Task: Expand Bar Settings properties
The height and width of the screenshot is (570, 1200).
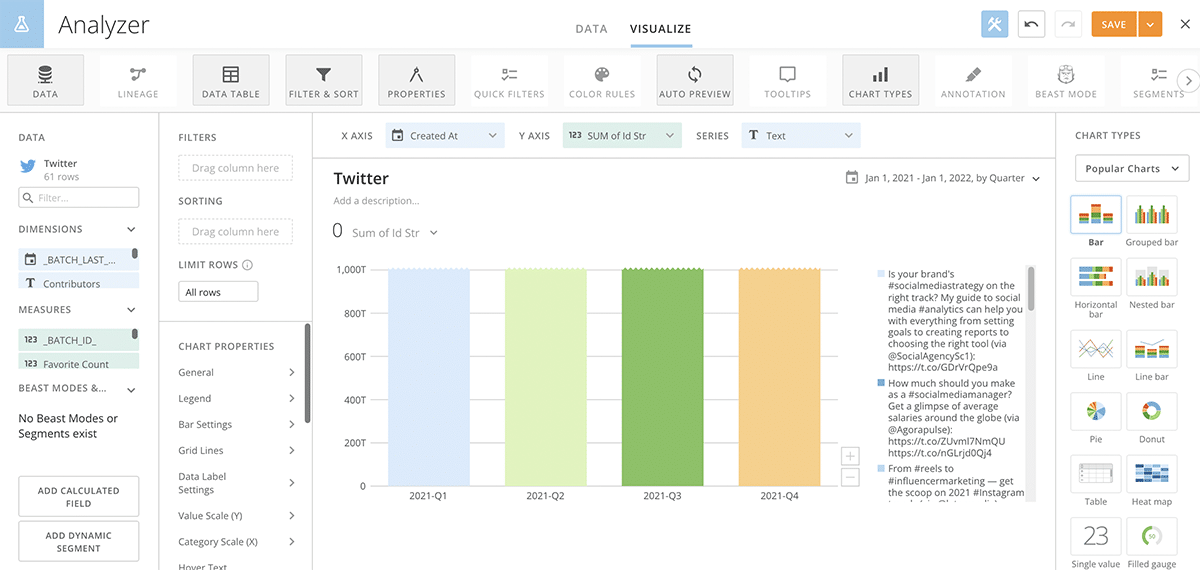Action: click(x=237, y=424)
